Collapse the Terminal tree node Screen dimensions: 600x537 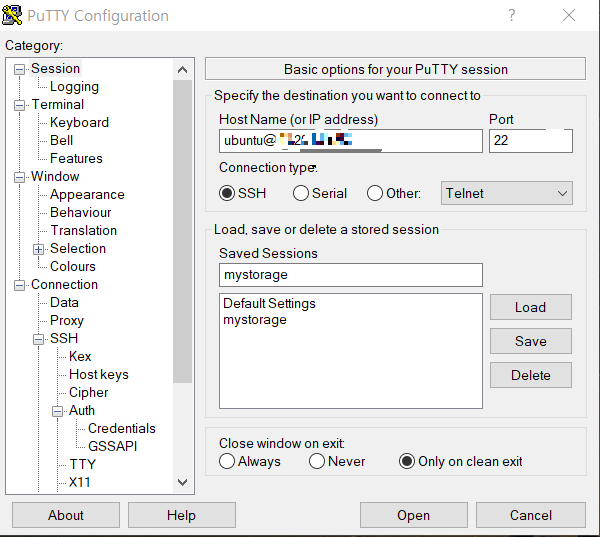click(19, 105)
